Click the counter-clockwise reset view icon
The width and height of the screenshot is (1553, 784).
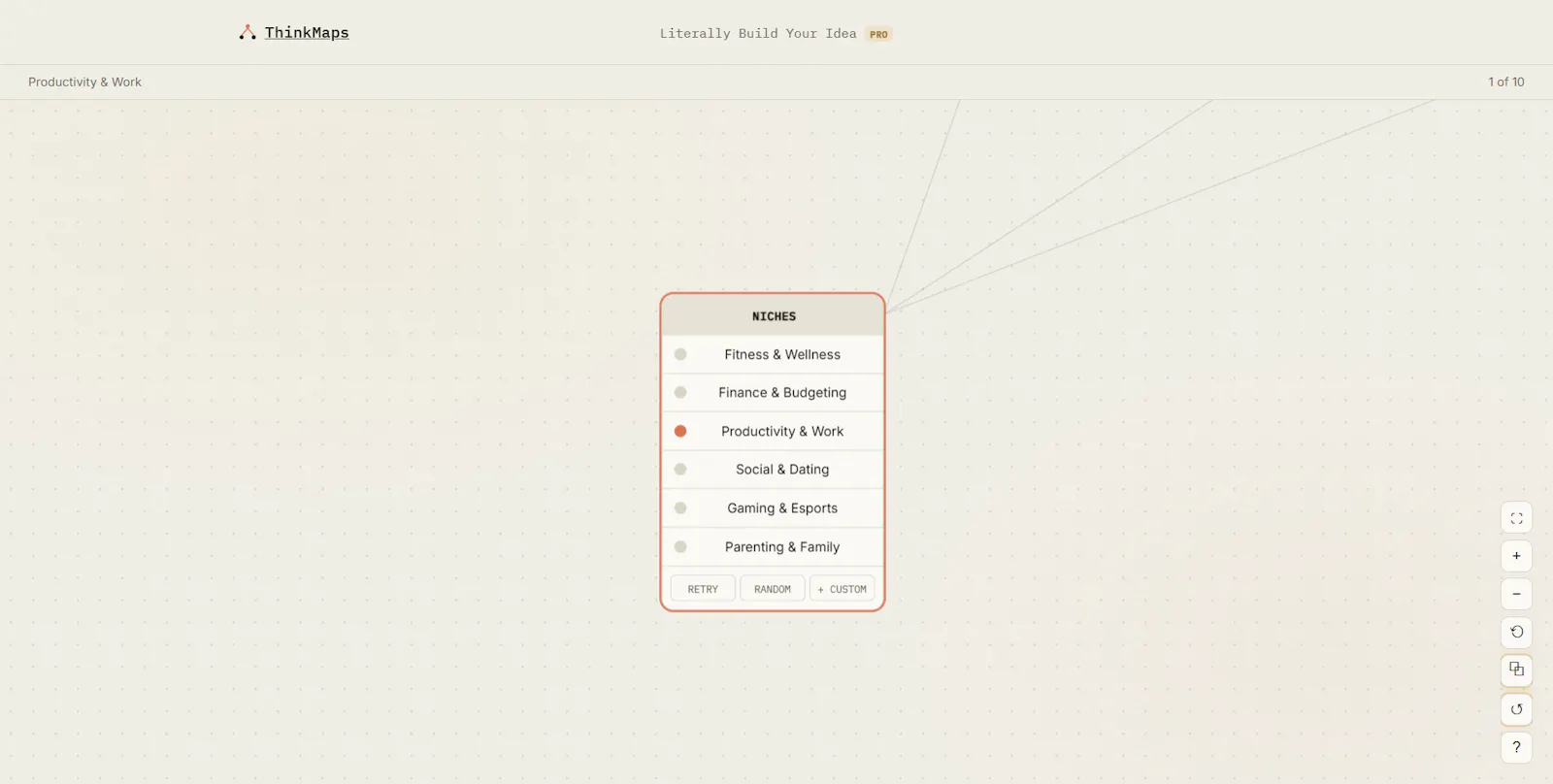(x=1516, y=632)
